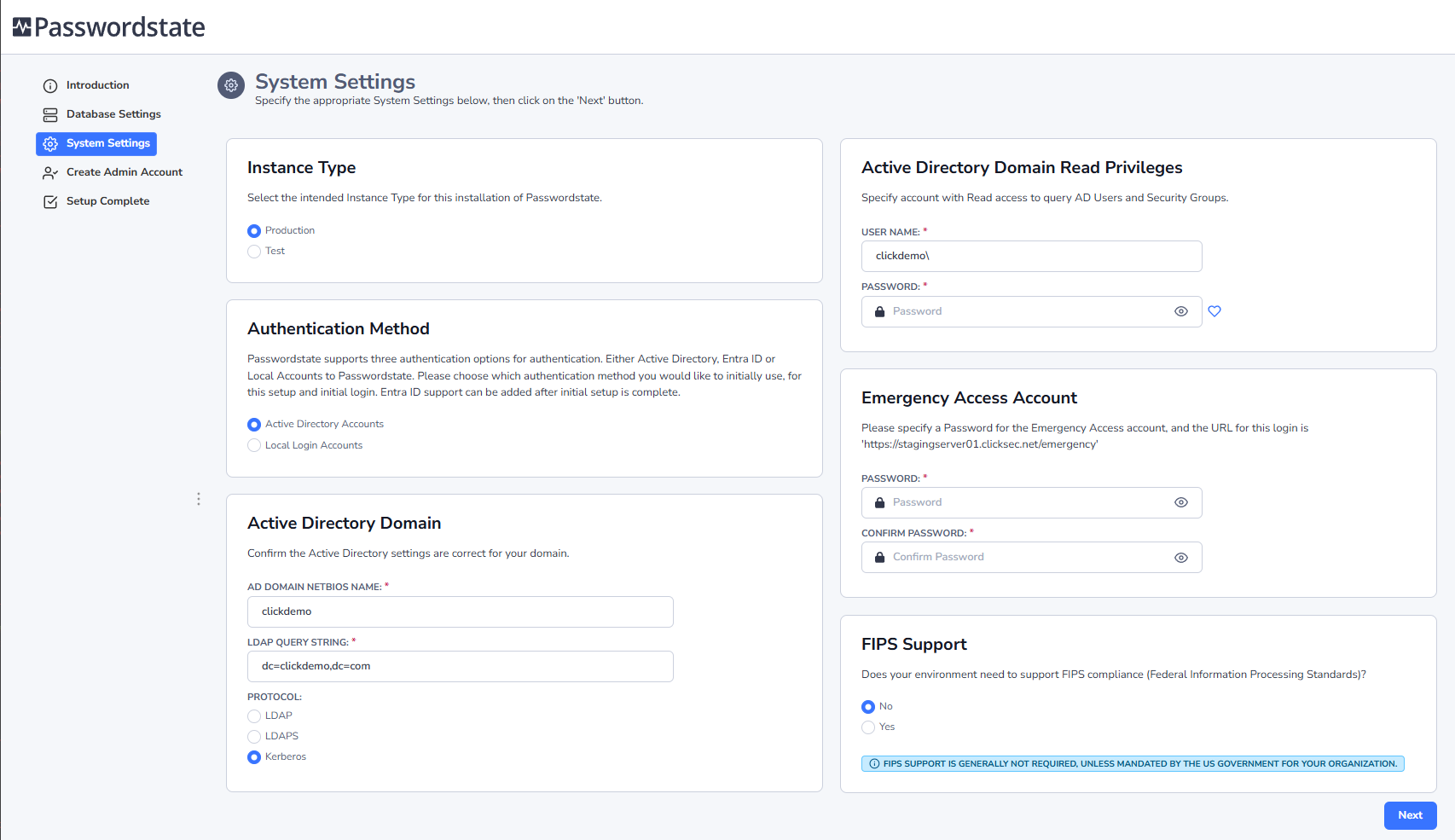The height and width of the screenshot is (840, 1455).
Task: Open Create Admin Account step
Action: click(125, 172)
